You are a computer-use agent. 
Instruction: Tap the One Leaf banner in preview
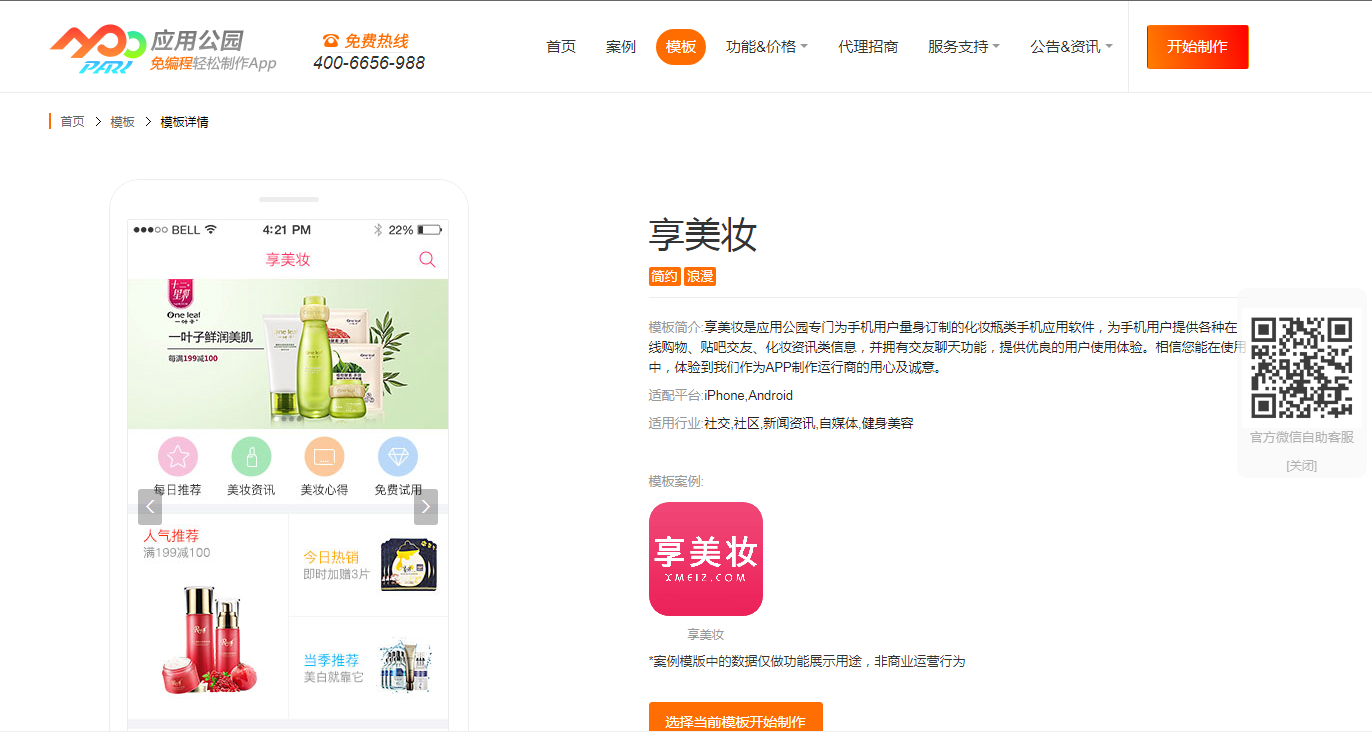click(288, 354)
